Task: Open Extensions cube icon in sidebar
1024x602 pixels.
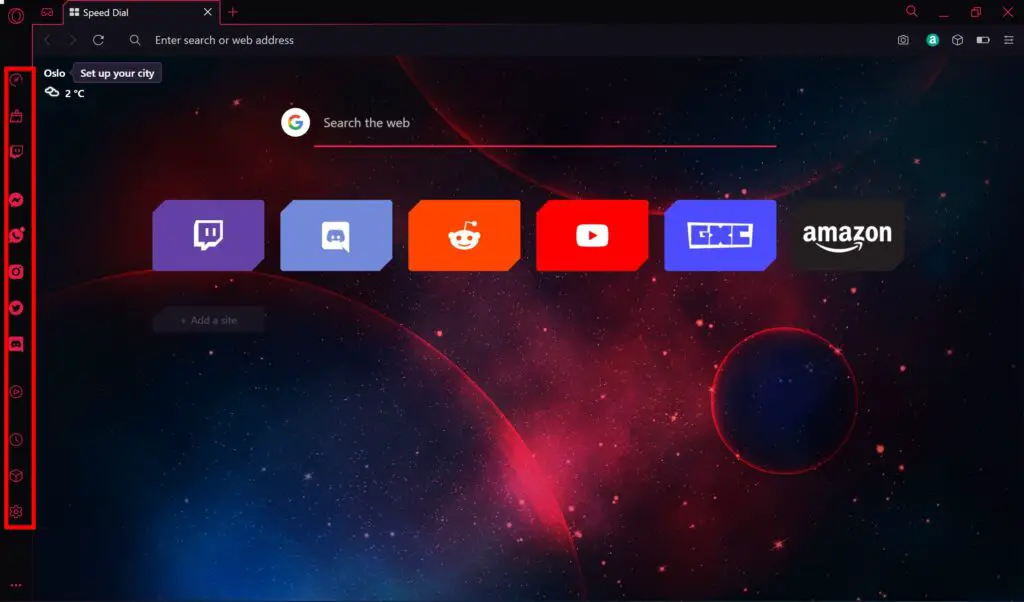Action: [x=16, y=475]
